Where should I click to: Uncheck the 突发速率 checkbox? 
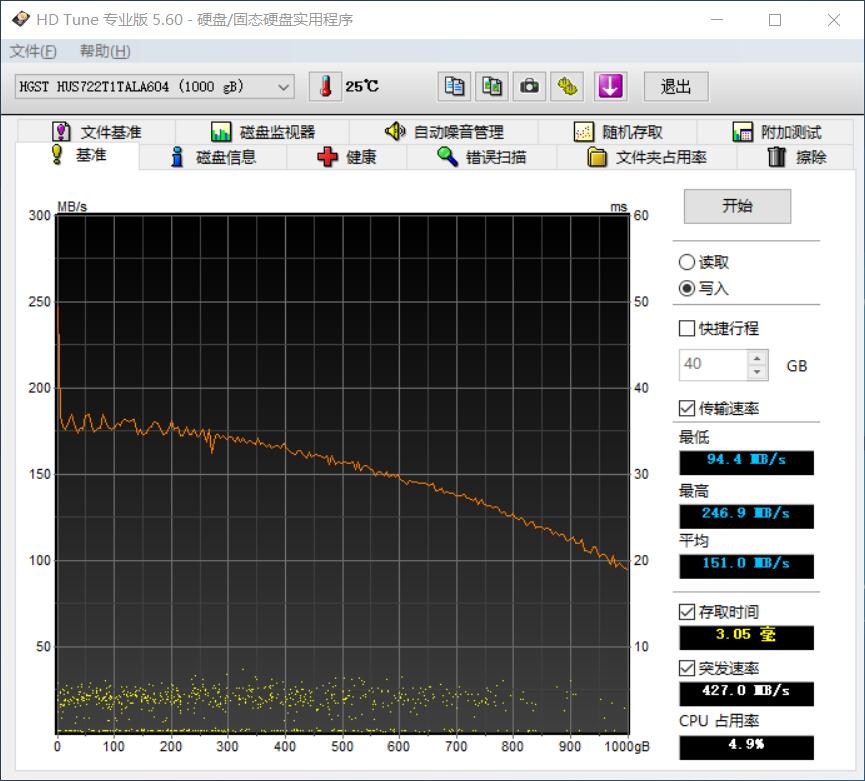coord(687,668)
